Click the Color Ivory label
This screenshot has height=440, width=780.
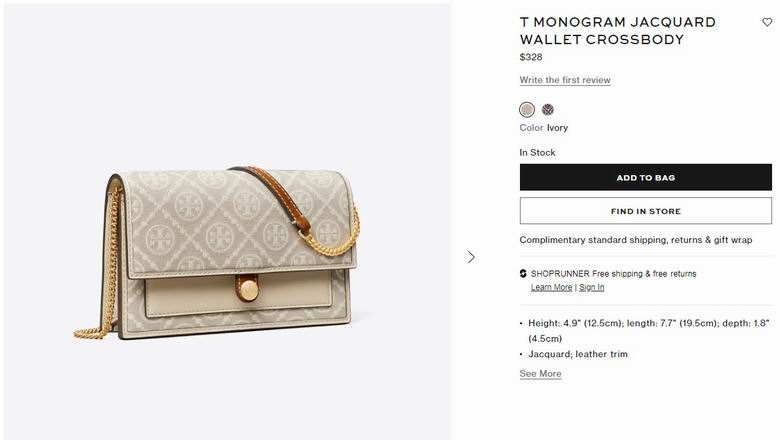coord(543,128)
